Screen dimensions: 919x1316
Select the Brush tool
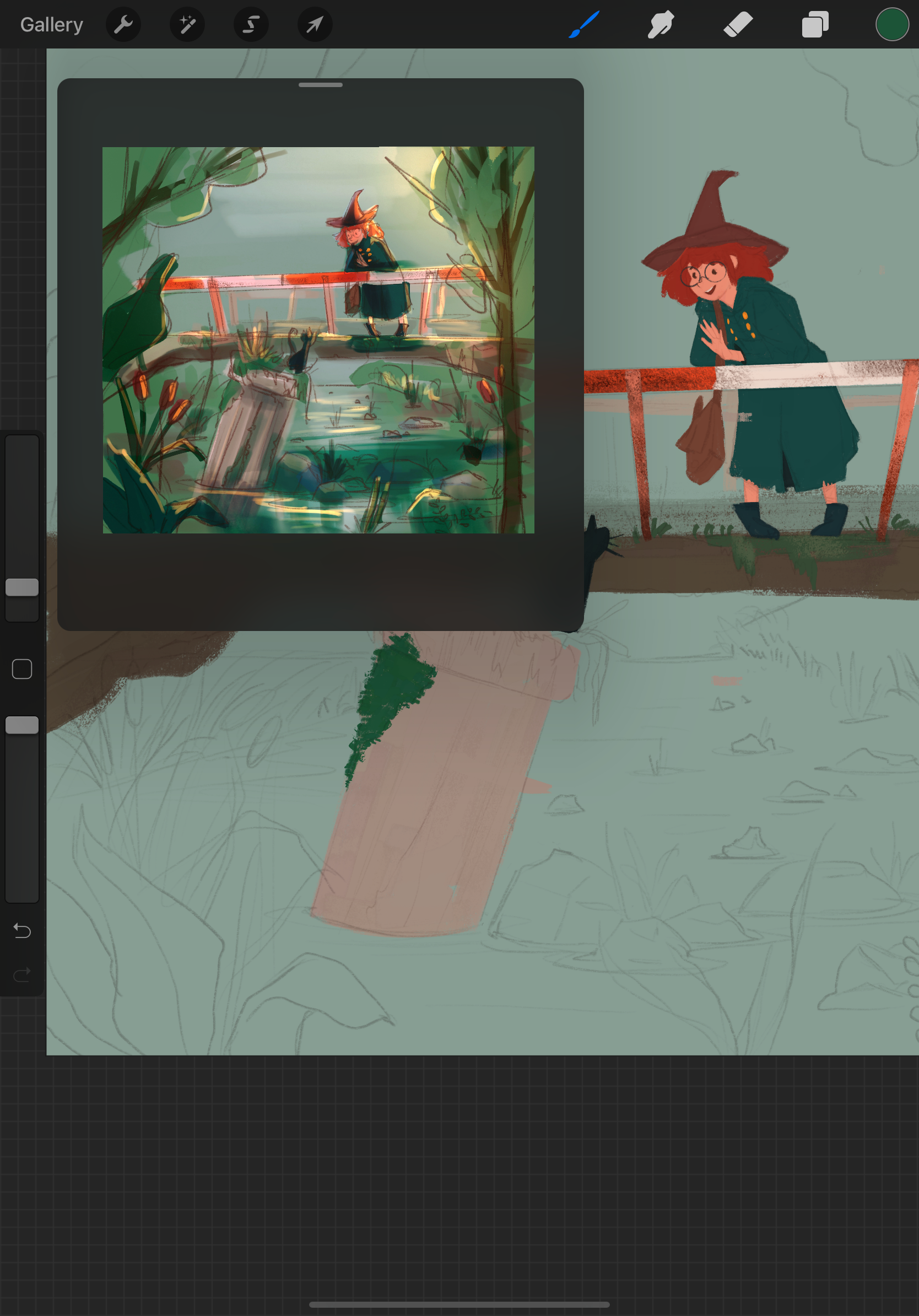pos(585,25)
